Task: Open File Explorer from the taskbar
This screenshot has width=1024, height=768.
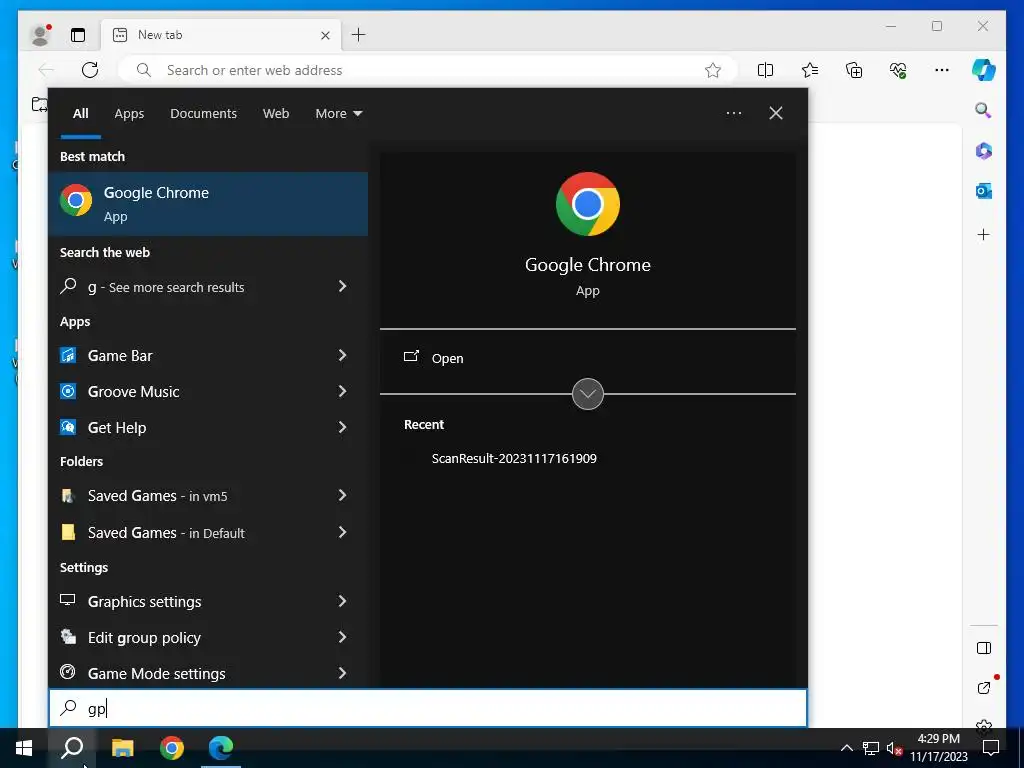Action: click(122, 748)
